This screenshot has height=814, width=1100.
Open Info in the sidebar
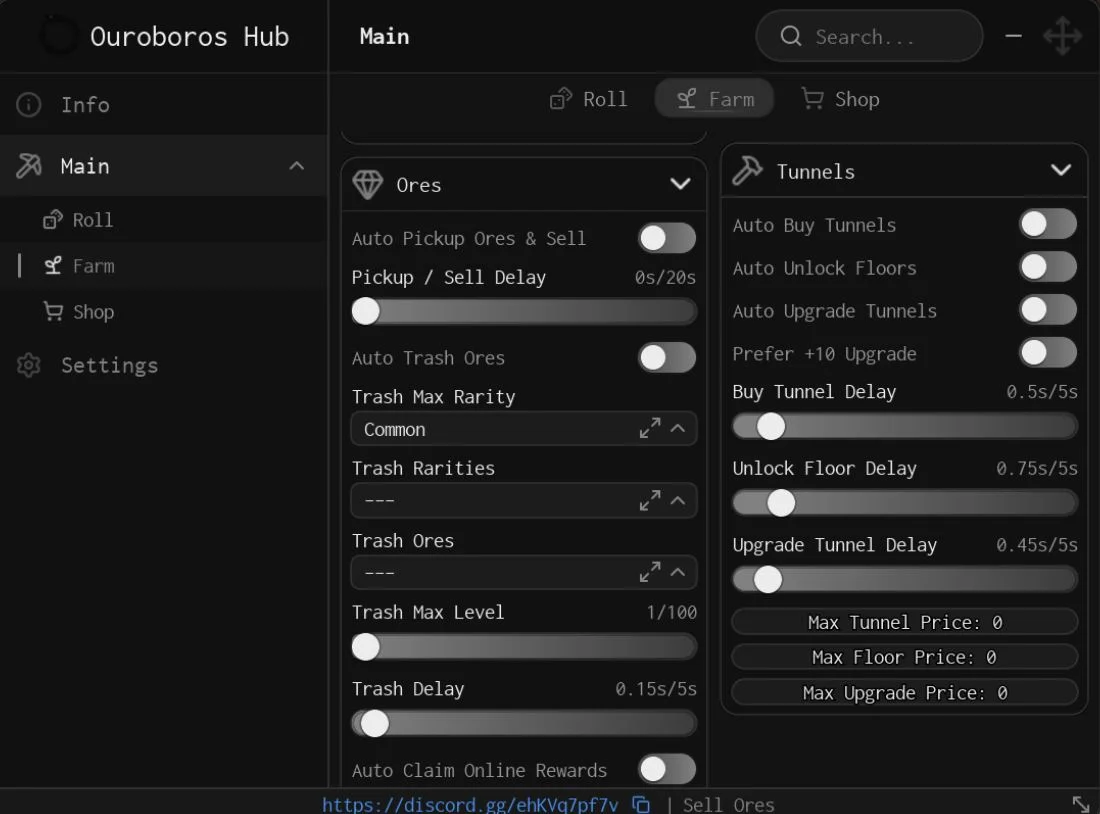coord(163,105)
